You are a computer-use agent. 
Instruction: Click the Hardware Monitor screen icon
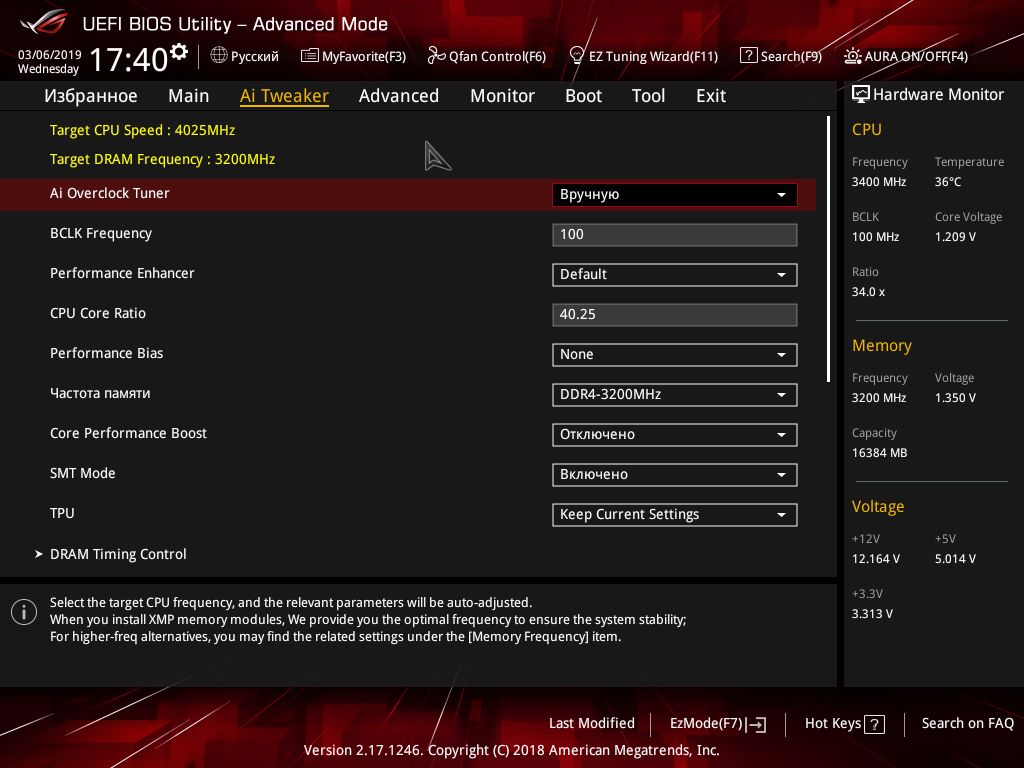coord(861,95)
